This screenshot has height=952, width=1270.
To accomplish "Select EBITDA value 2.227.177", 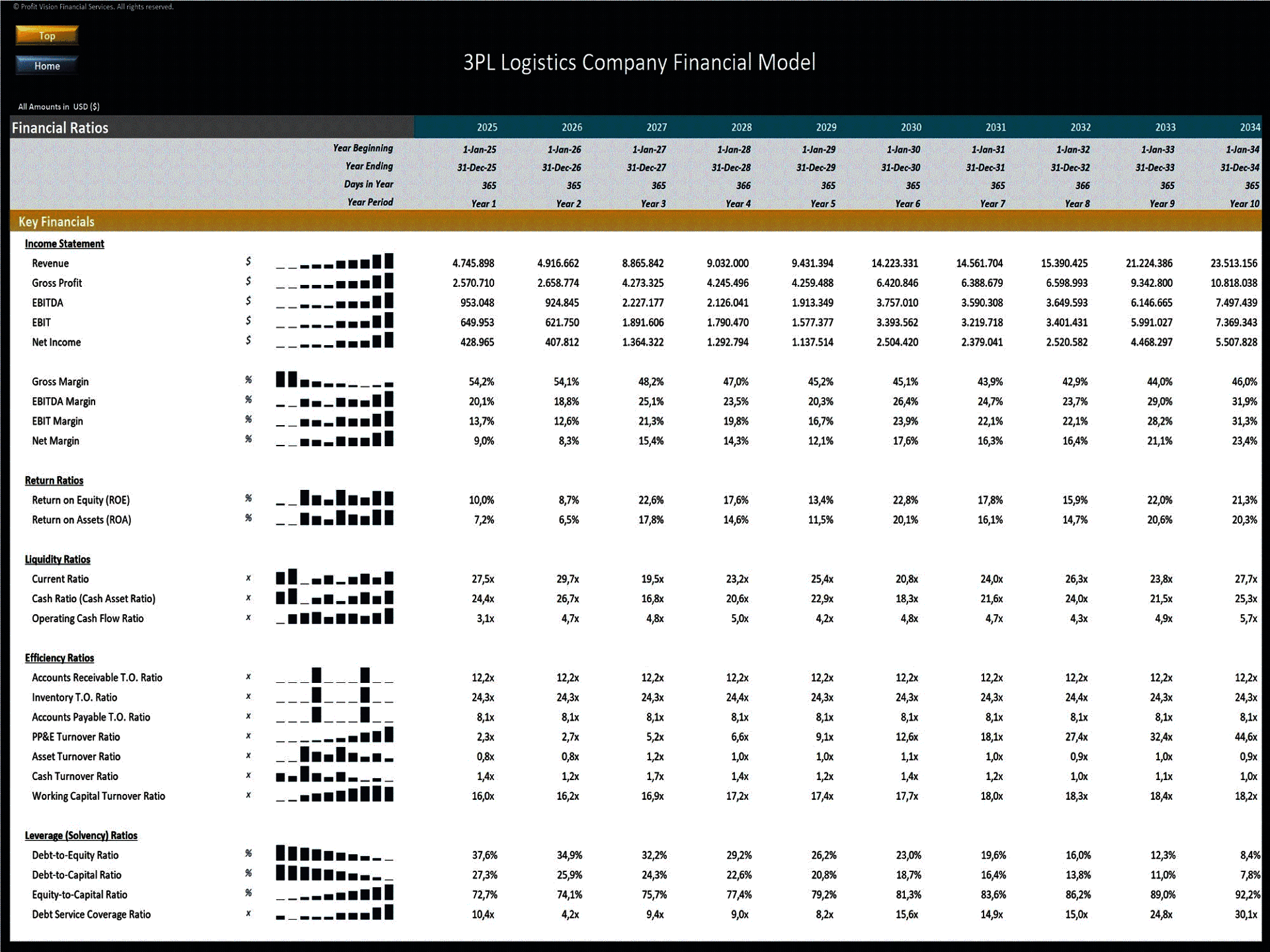I will [x=643, y=303].
